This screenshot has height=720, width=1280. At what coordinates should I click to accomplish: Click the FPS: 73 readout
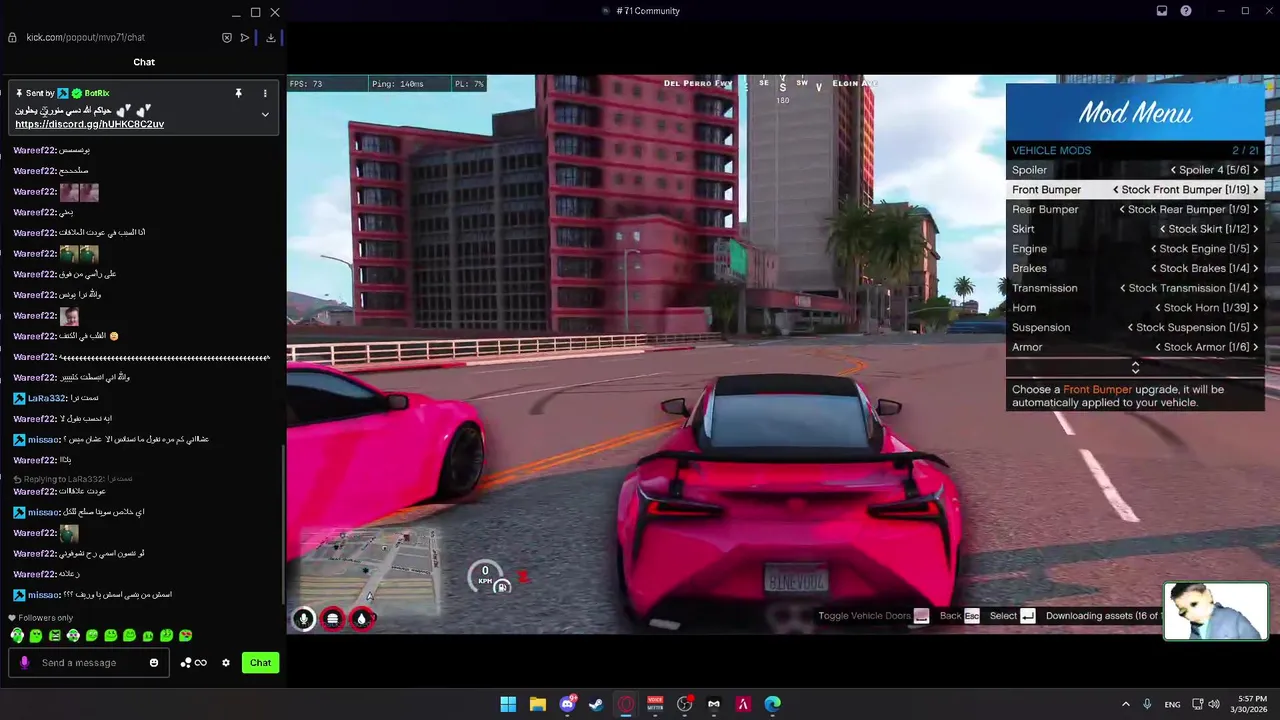tap(305, 84)
